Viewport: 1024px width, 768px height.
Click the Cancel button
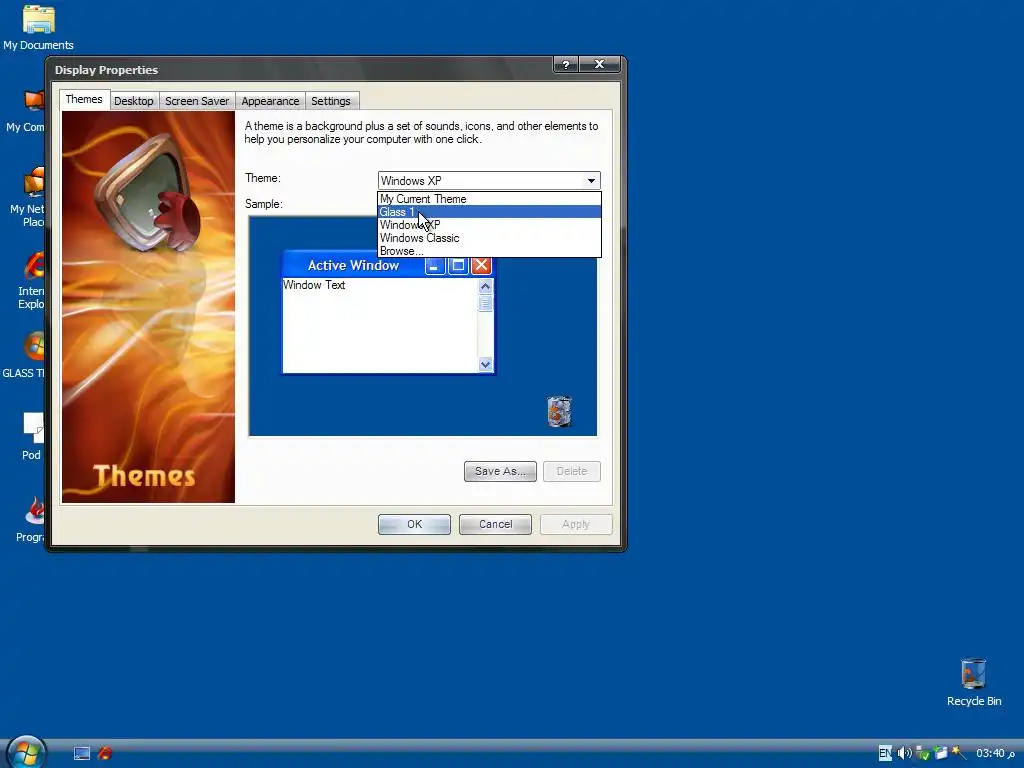[496, 524]
